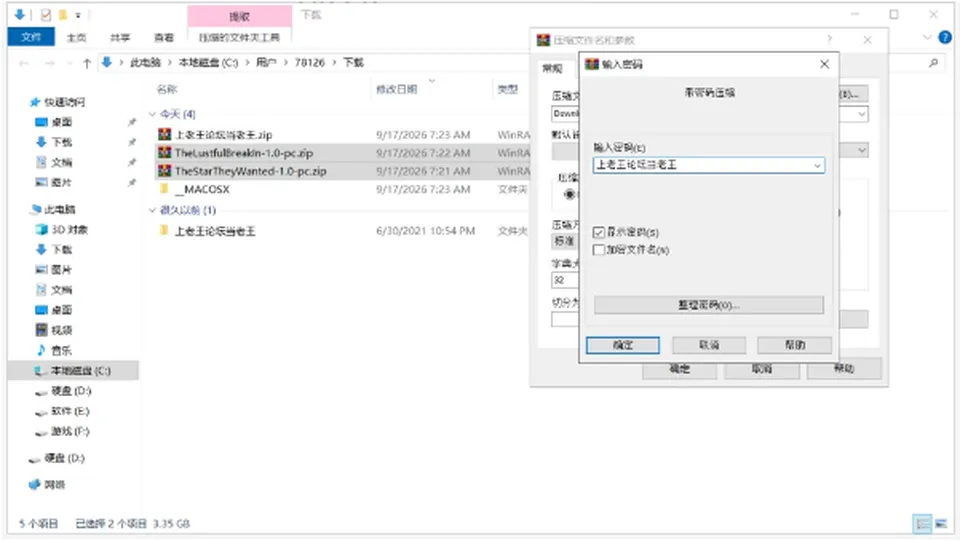Image resolution: width=960 pixels, height=541 pixels.
Task: Select the 上老王论坛当老王 folder from 2021
Action: click(x=215, y=231)
